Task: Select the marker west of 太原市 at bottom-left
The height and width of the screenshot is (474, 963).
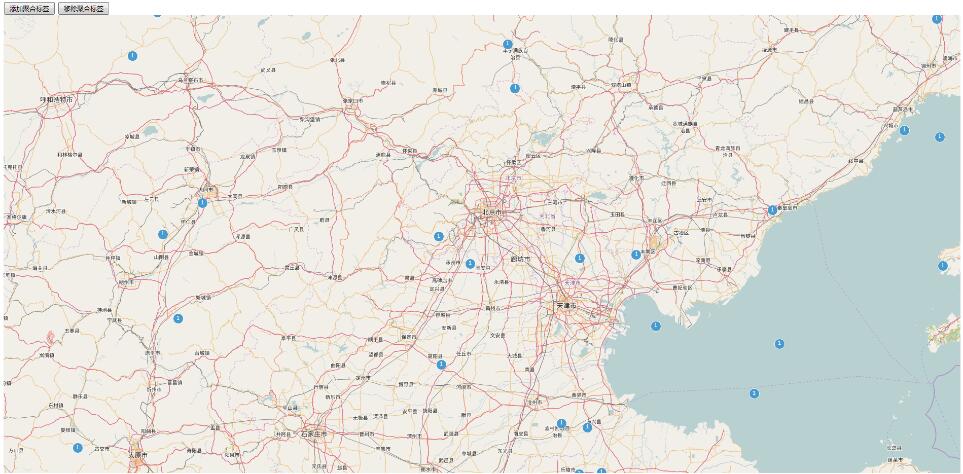Action: [x=77, y=448]
